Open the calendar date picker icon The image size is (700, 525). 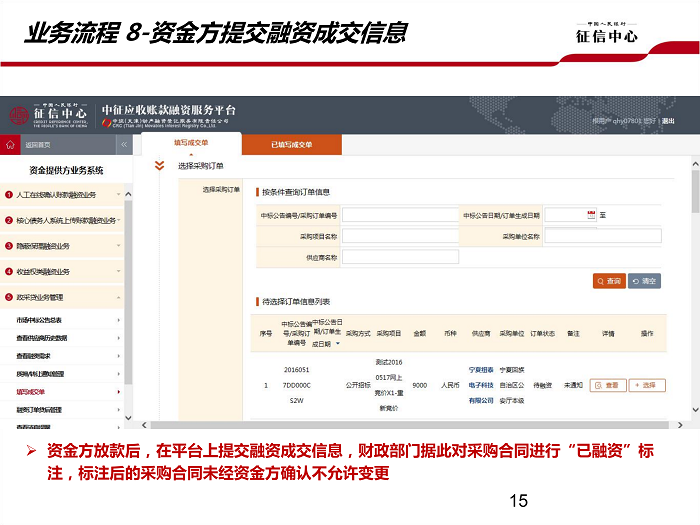591,214
